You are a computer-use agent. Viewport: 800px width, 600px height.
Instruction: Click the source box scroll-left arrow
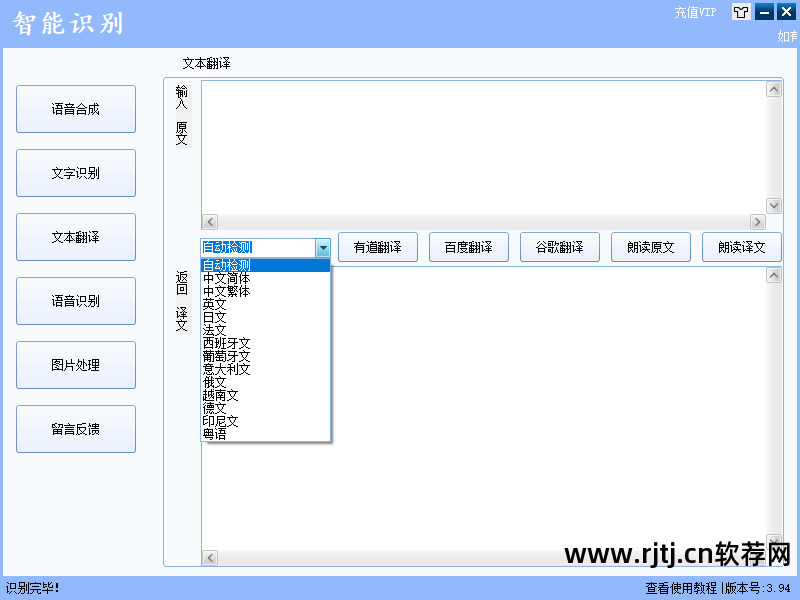(x=210, y=222)
